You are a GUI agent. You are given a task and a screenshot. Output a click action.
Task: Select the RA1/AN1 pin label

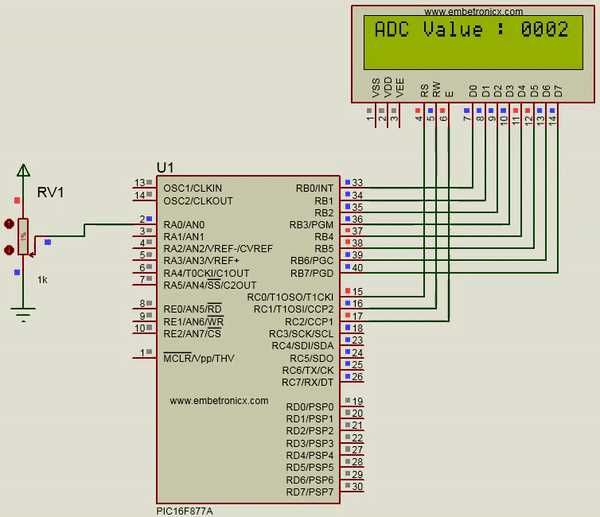click(x=184, y=237)
